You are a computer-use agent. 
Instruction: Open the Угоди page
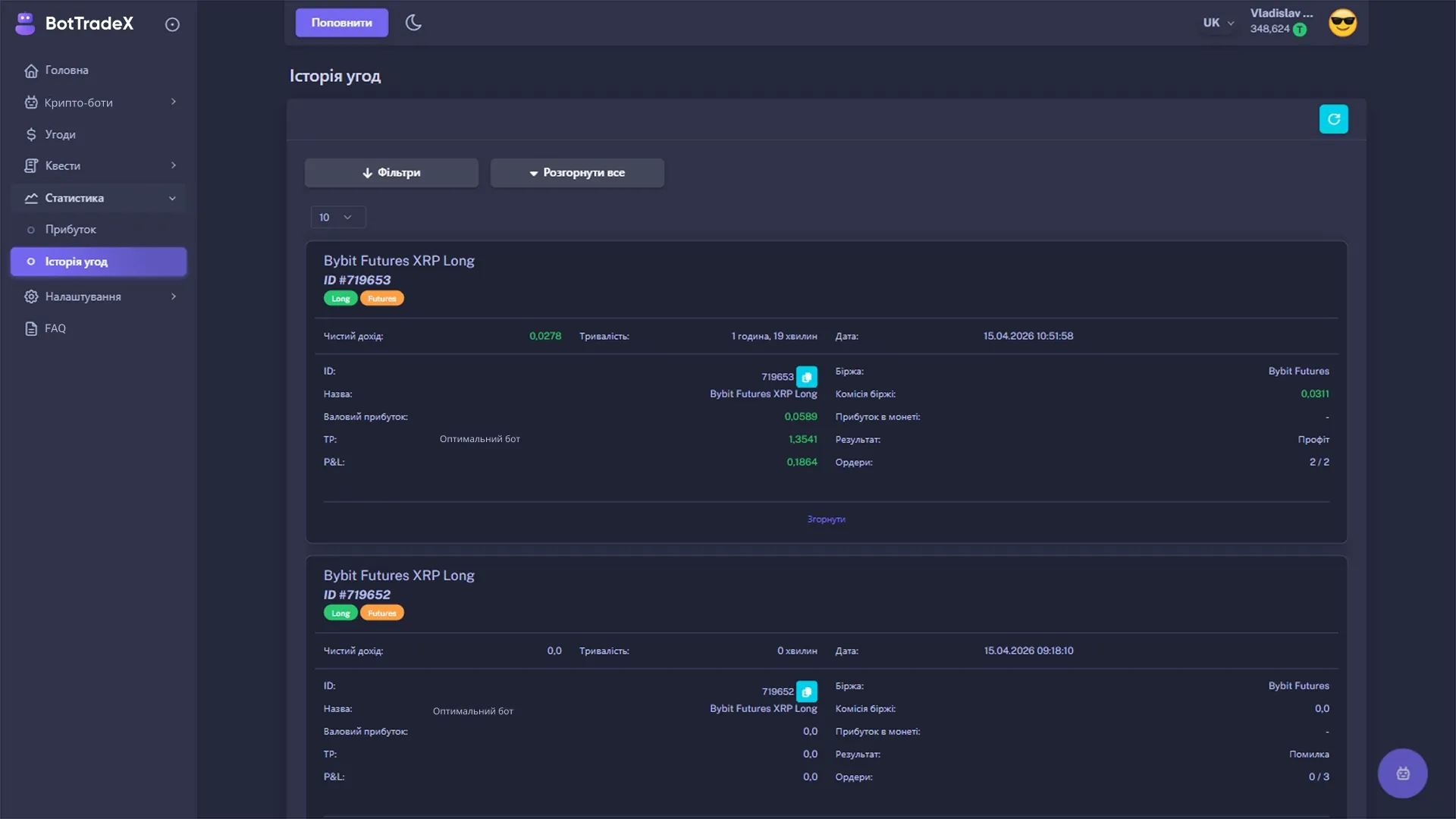[60, 134]
